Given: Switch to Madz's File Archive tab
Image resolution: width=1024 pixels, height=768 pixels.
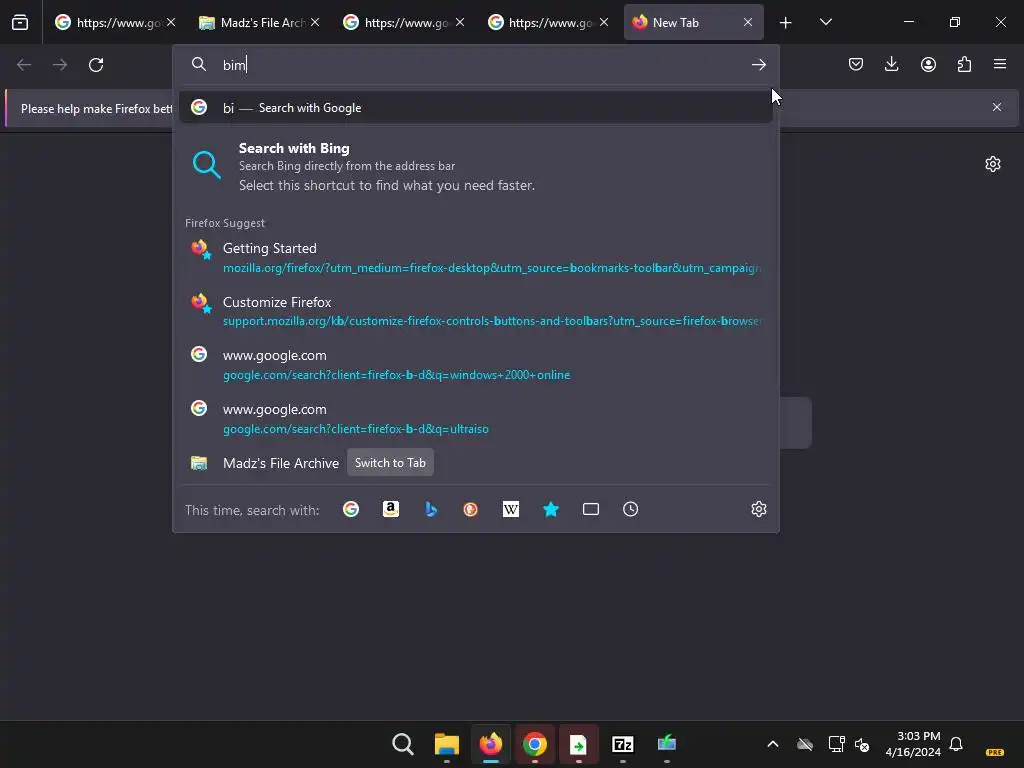Looking at the screenshot, I should (x=259, y=22).
